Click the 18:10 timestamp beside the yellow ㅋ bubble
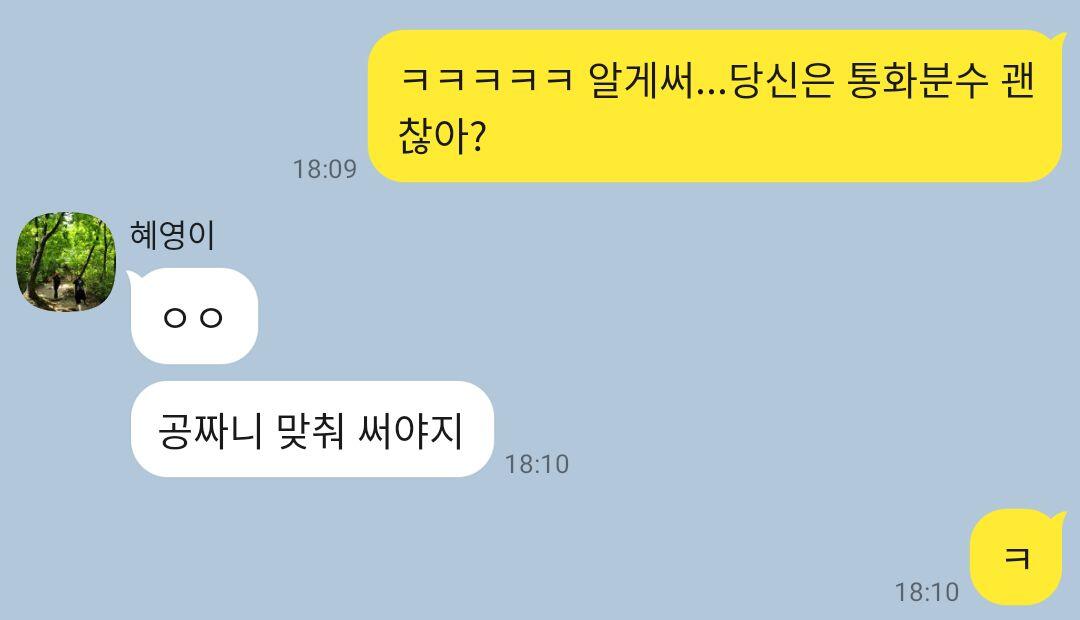This screenshot has width=1080, height=620. (926, 592)
